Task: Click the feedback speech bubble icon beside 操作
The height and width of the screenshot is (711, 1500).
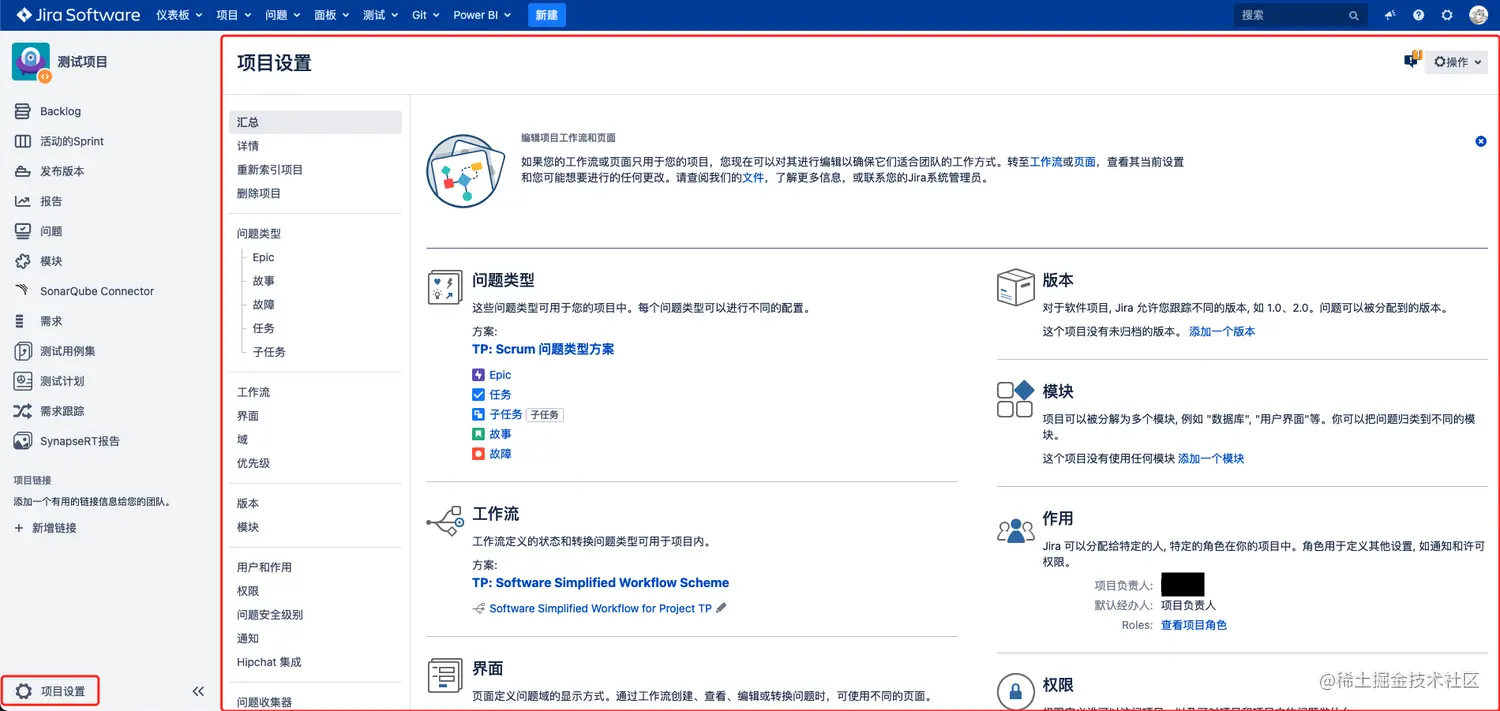Action: pyautogui.click(x=1412, y=60)
